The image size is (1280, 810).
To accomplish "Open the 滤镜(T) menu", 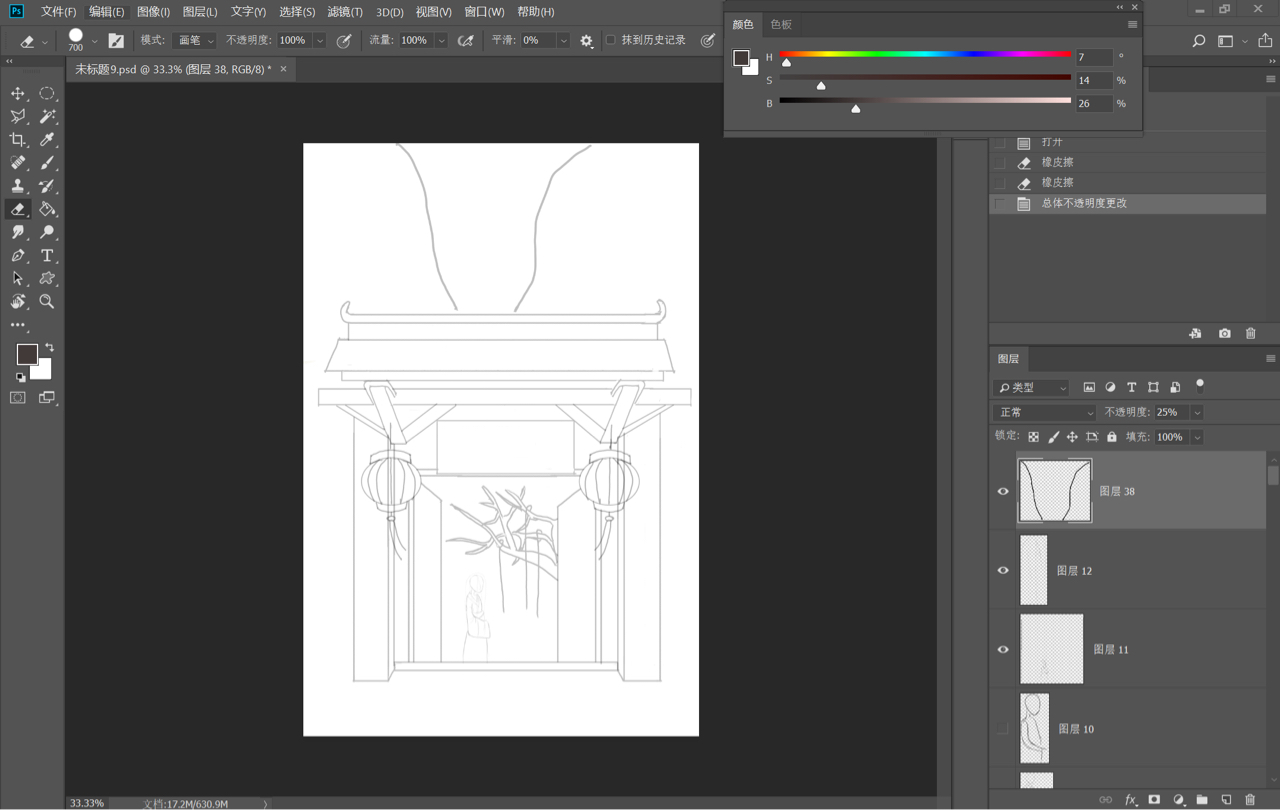I will click(345, 12).
